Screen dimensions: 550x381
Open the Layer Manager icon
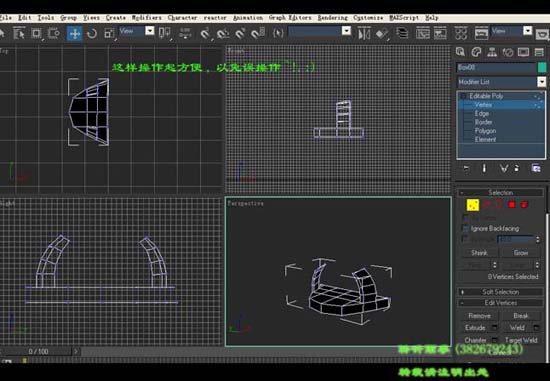402,34
